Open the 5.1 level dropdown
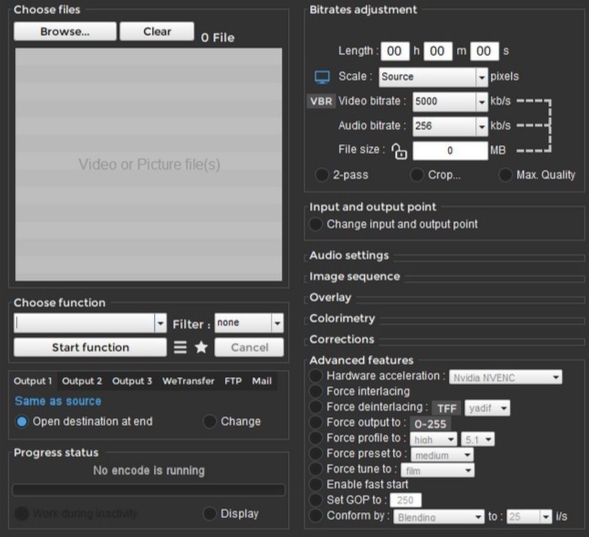Image resolution: width=589 pixels, height=537 pixels. tap(478, 439)
